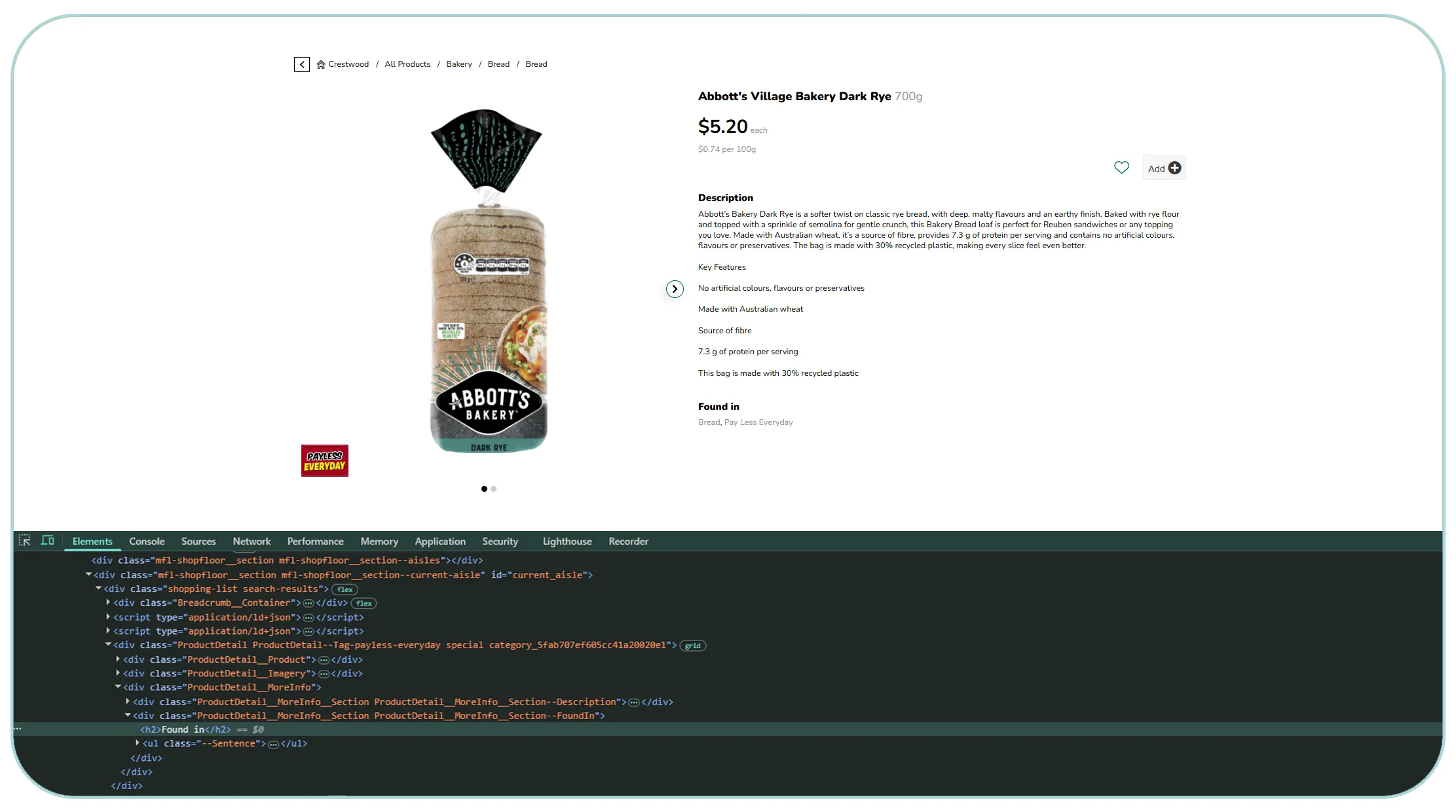Click the Payless Everyday badge
This screenshot has width=1456, height=812.
pos(325,461)
